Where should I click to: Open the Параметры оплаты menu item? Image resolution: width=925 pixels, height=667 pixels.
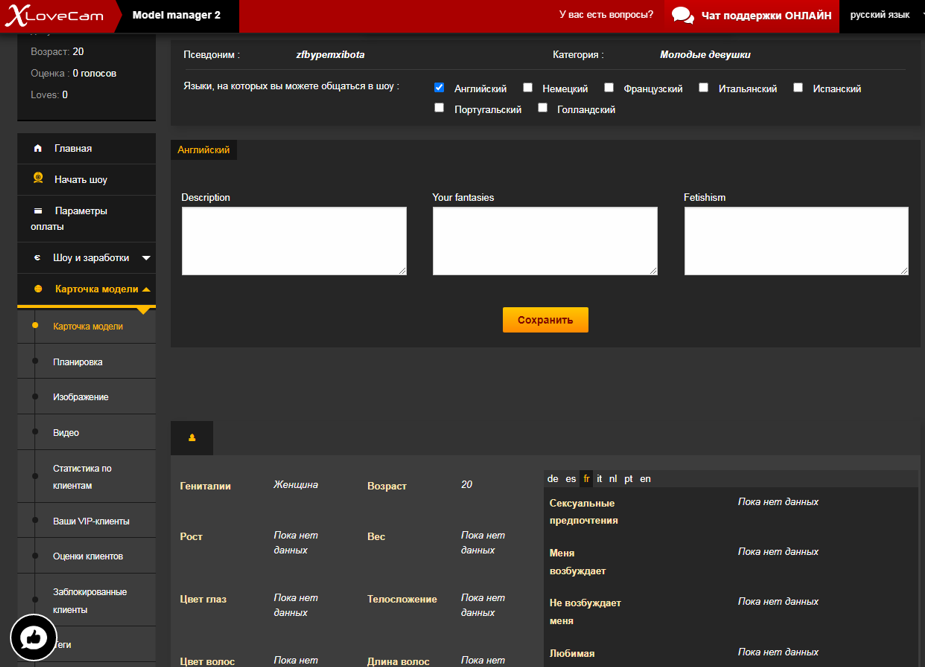[87, 218]
